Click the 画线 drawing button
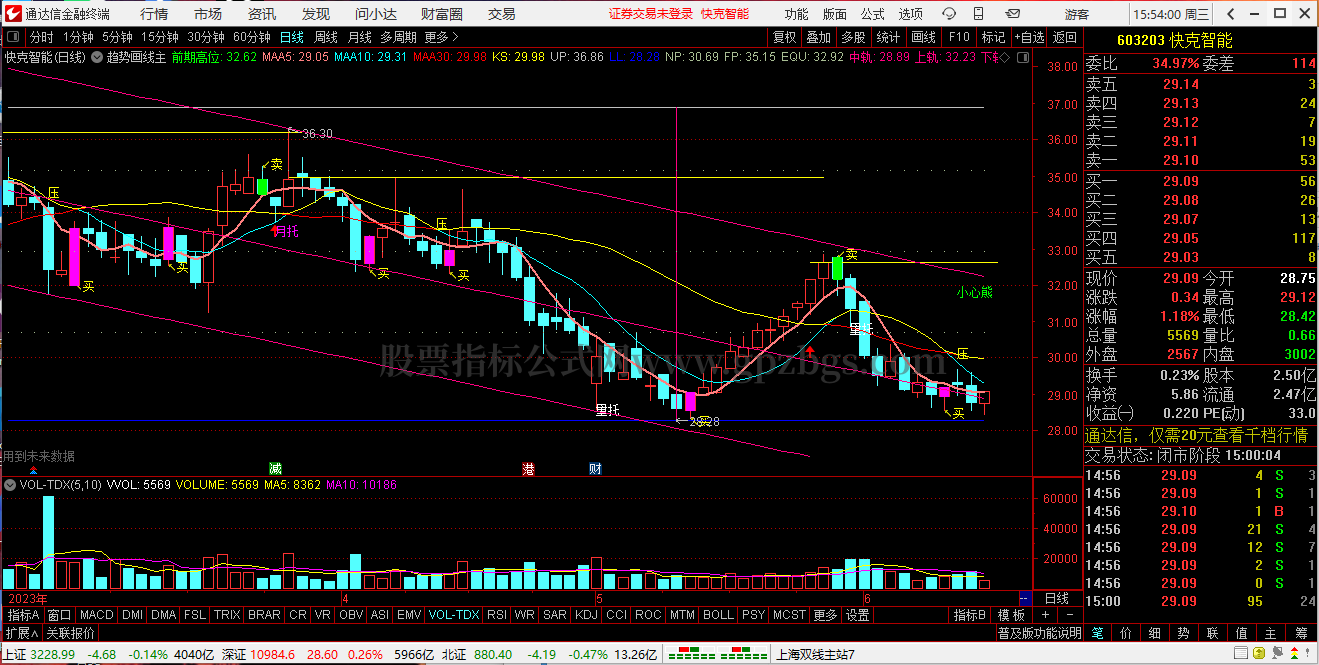The image size is (1319, 665). pyautogui.click(x=923, y=37)
